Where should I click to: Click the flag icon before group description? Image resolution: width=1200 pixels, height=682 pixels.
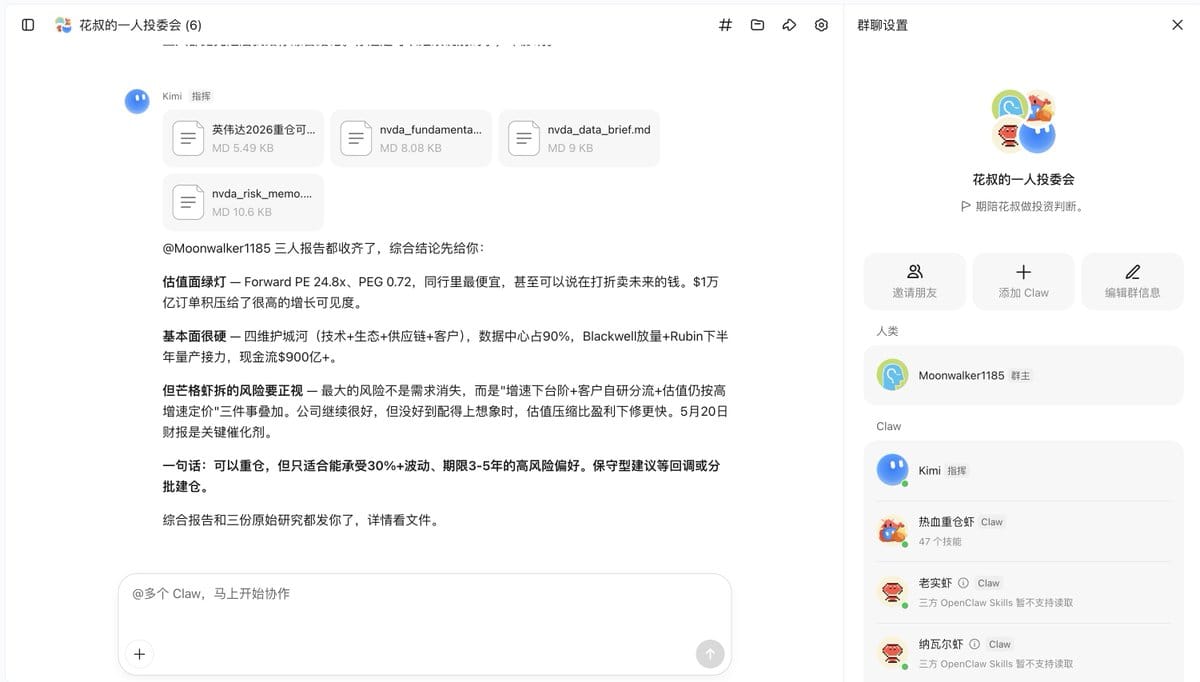pos(966,207)
